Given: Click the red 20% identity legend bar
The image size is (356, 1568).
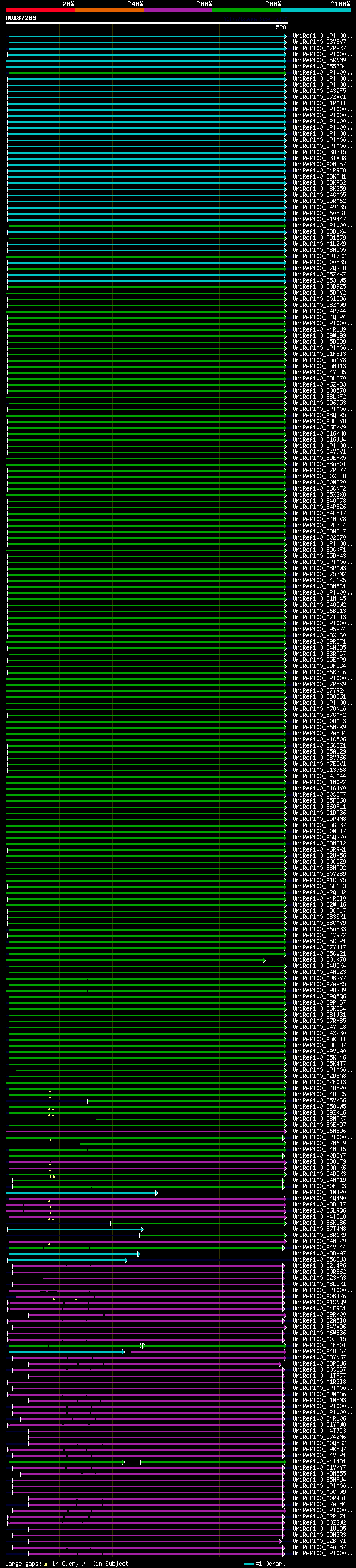Looking at the screenshot, I should [x=39, y=10].
